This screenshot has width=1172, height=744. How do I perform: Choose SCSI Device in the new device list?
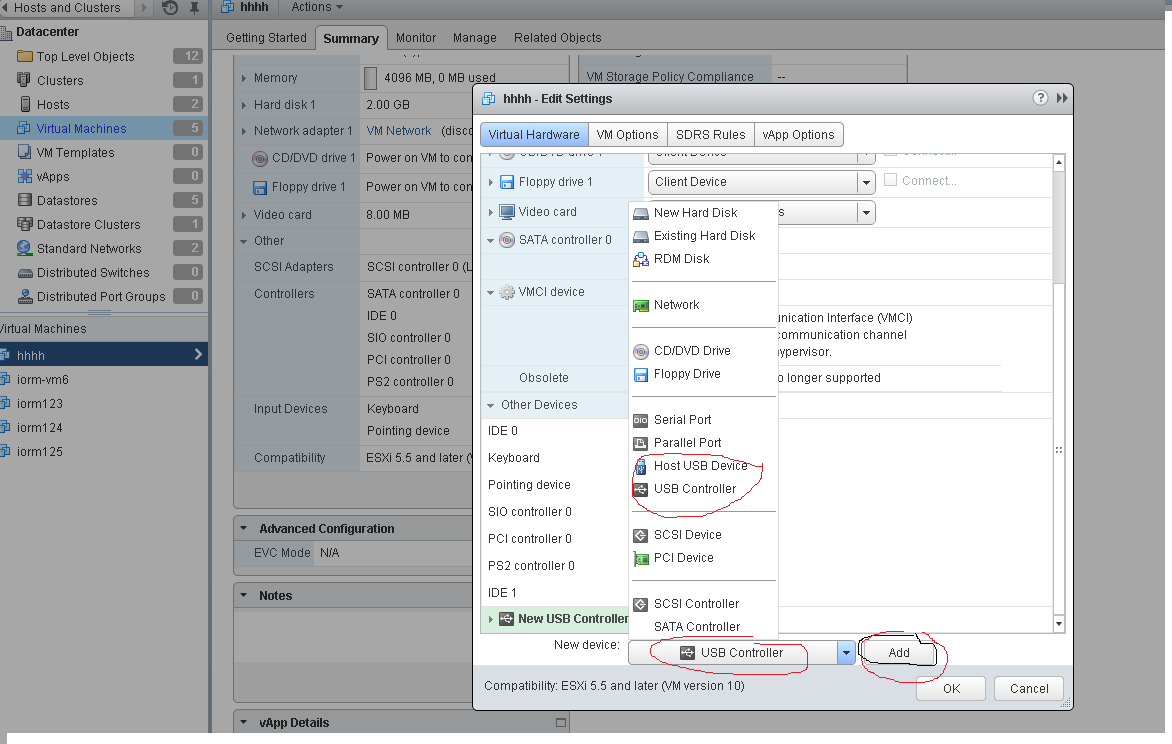pyautogui.click(x=690, y=534)
